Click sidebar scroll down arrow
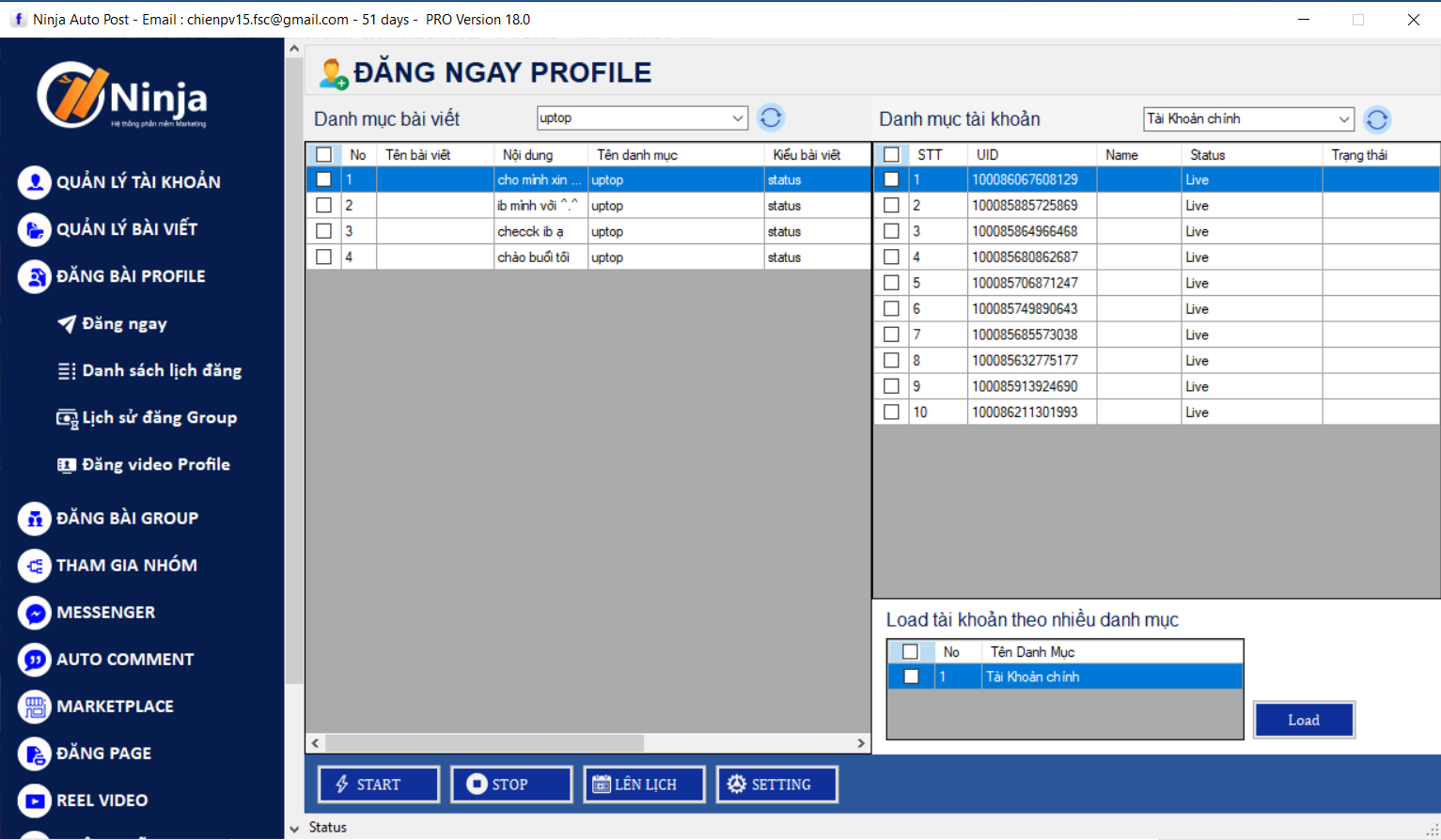1441x840 pixels. point(294,829)
